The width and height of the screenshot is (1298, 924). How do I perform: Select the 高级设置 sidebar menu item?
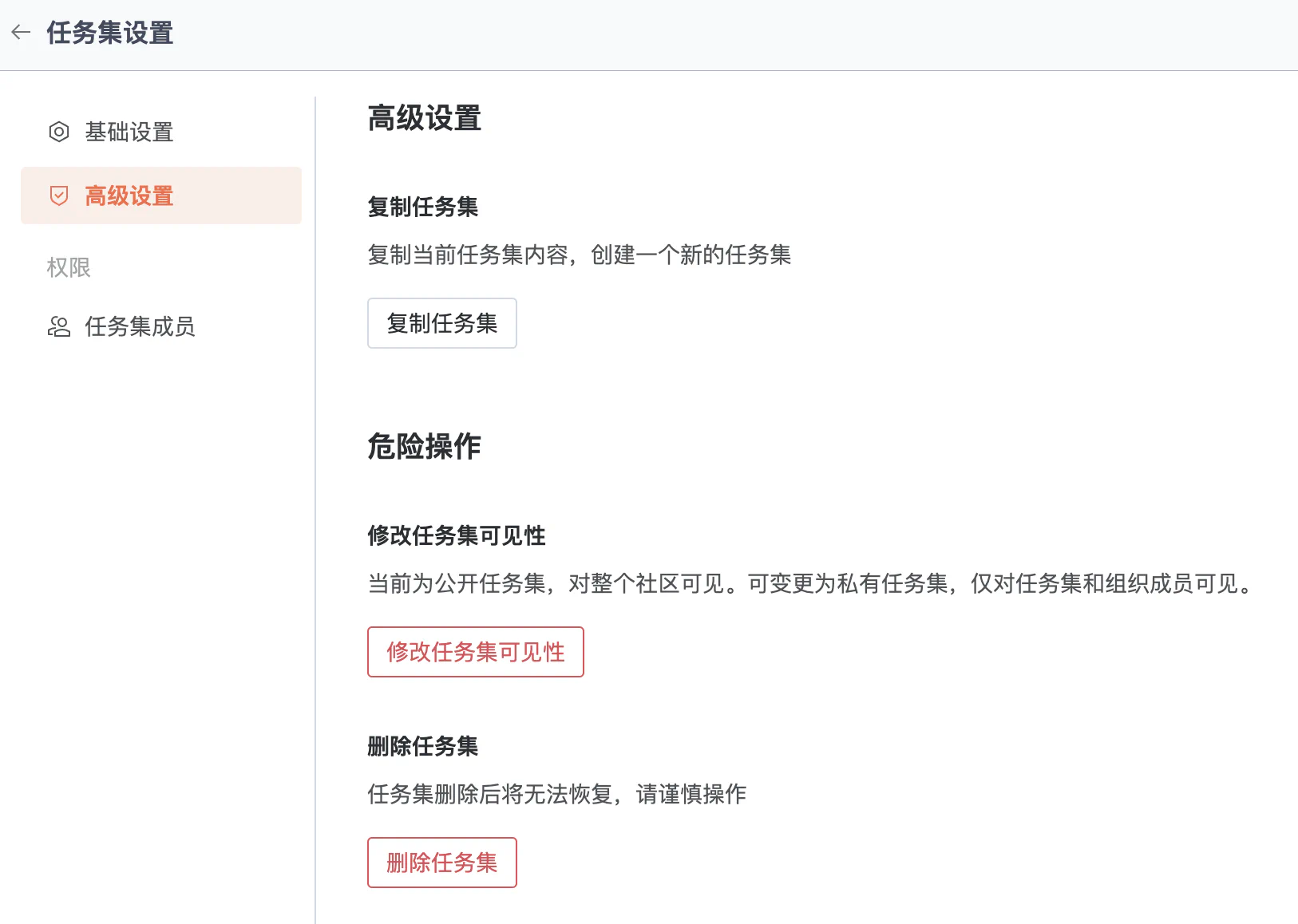[x=129, y=195]
